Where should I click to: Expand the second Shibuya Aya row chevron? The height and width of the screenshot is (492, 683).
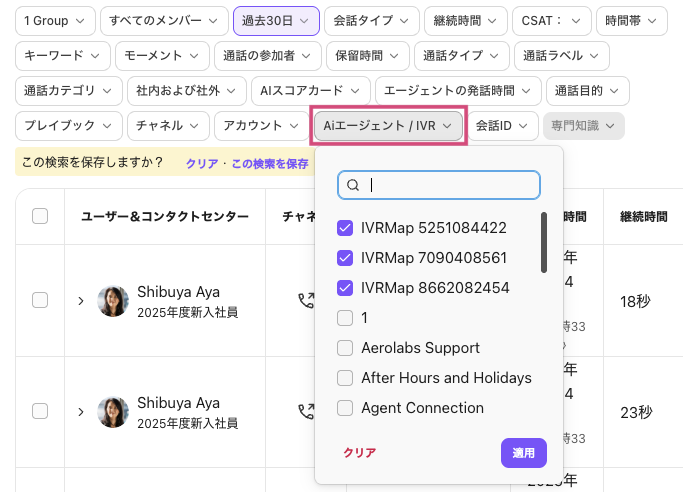point(81,412)
